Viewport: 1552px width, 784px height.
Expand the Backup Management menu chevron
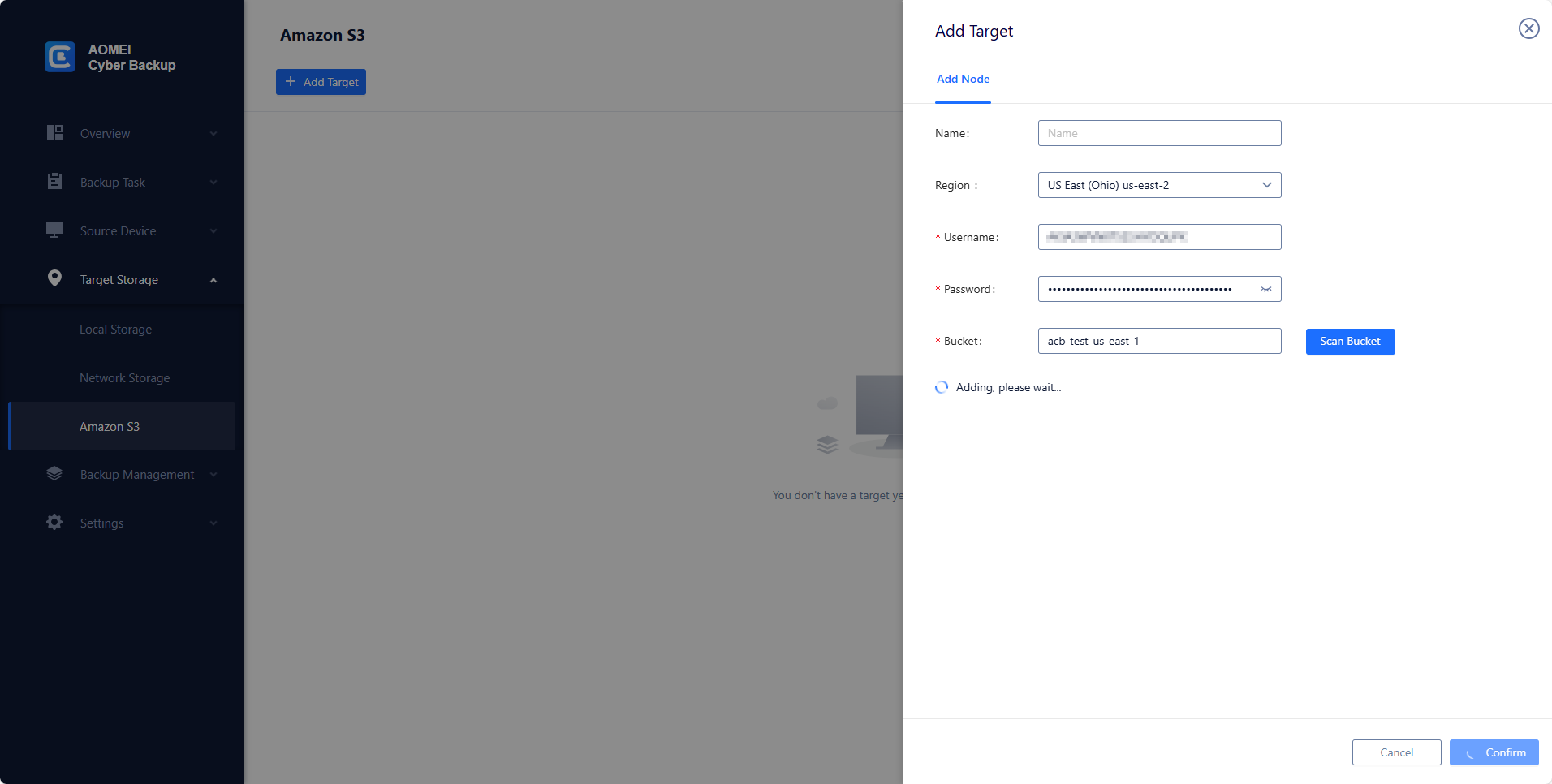pyautogui.click(x=213, y=475)
